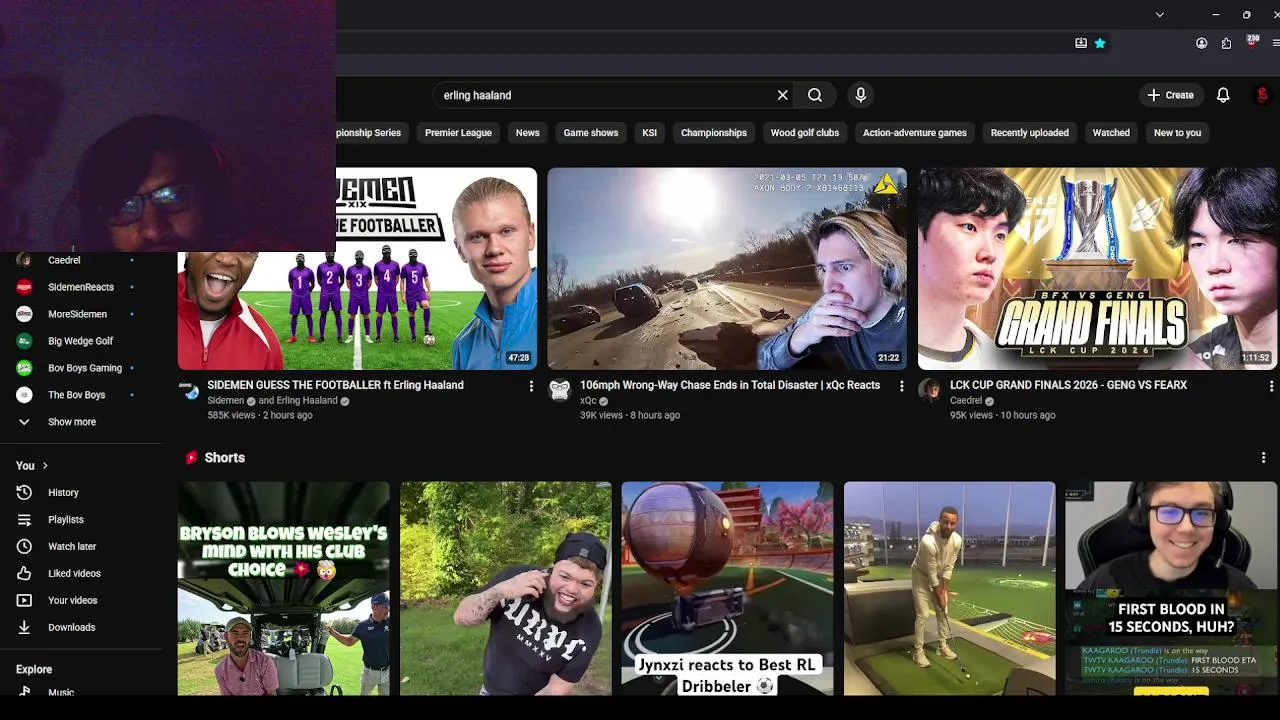This screenshot has height=720, width=1280.
Task: Open Caedrel subscription in sidebar
Action: pyautogui.click(x=80, y=260)
